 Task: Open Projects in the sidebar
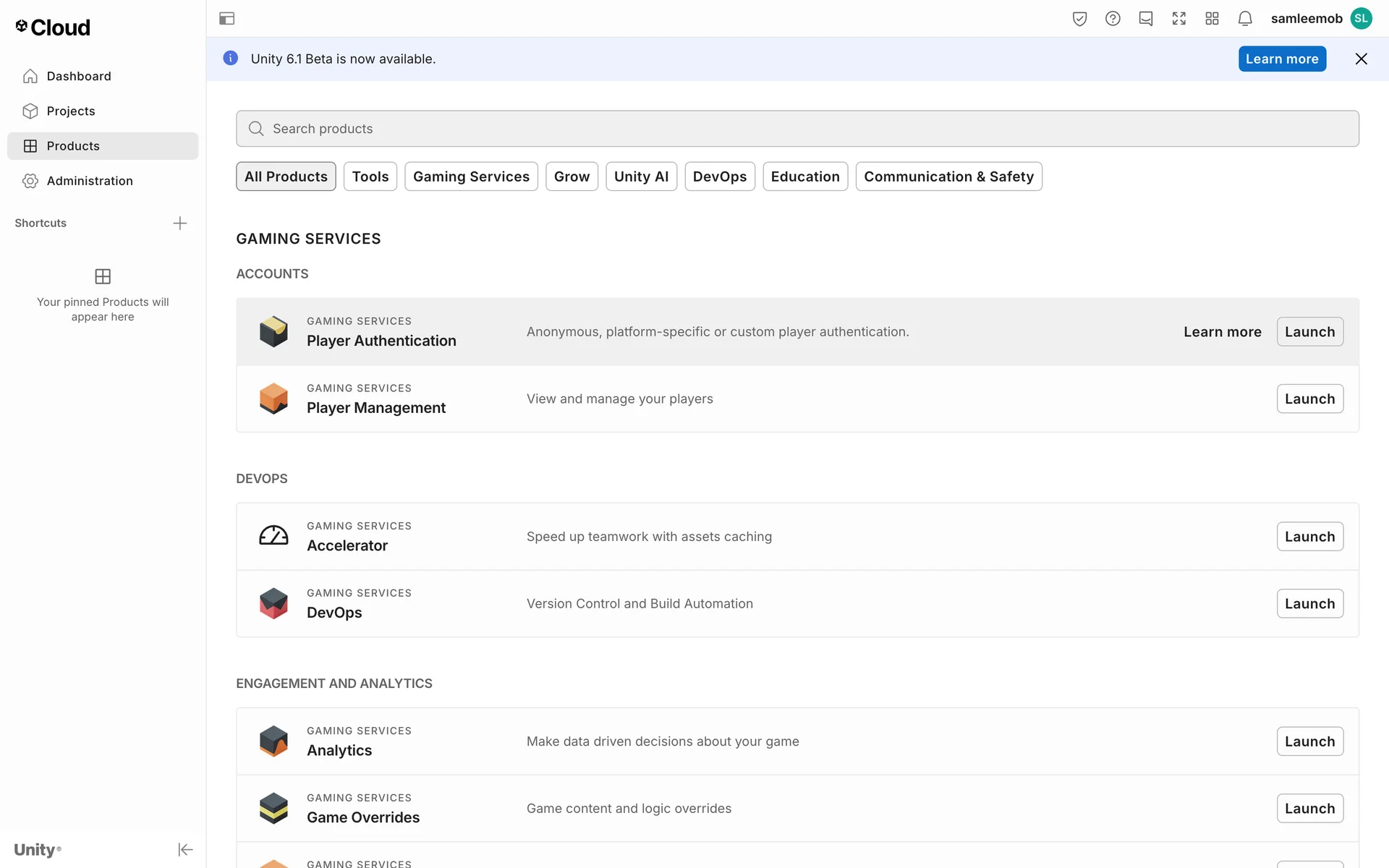click(71, 111)
